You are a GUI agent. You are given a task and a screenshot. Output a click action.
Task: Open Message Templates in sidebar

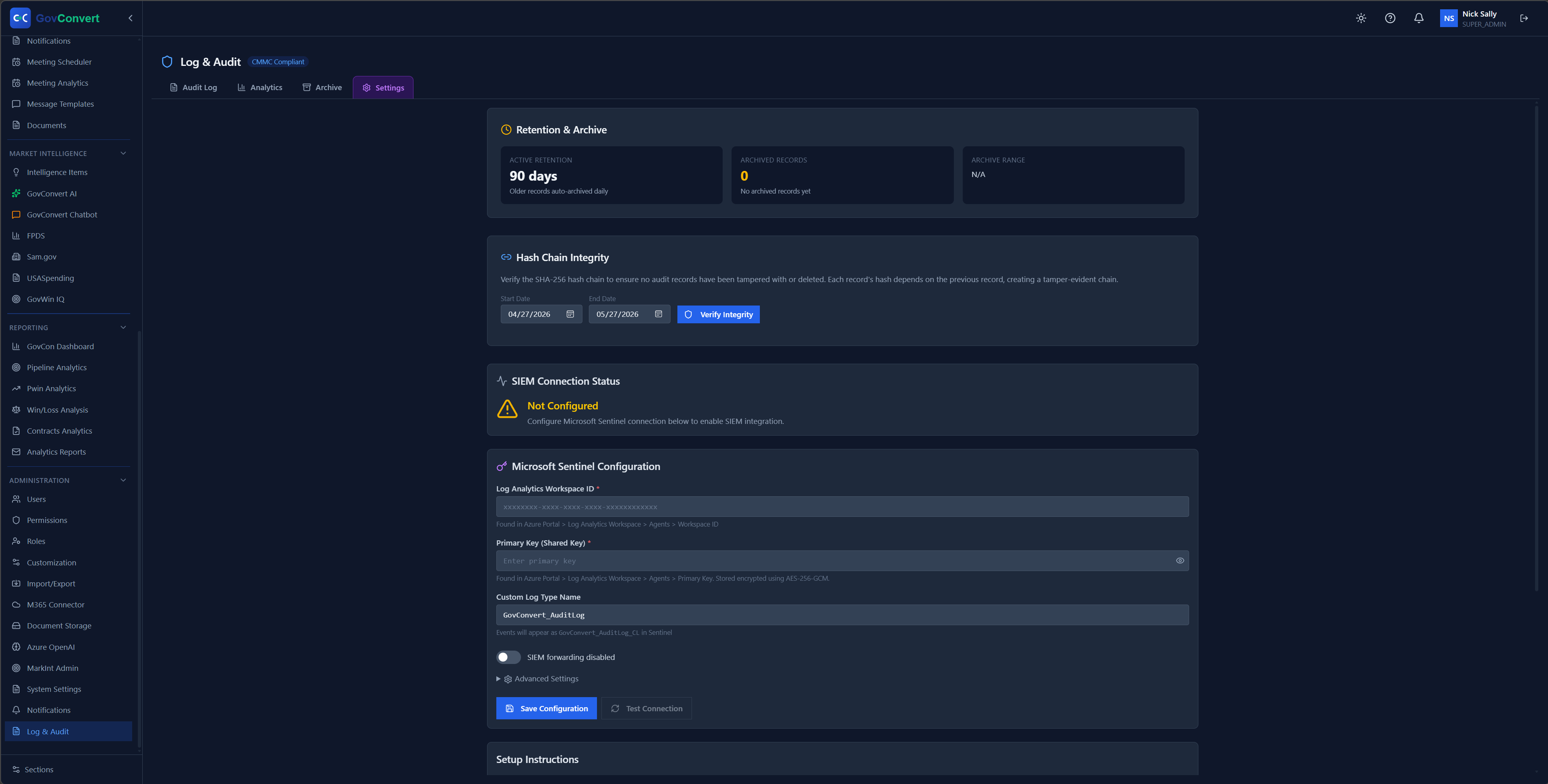[68, 104]
